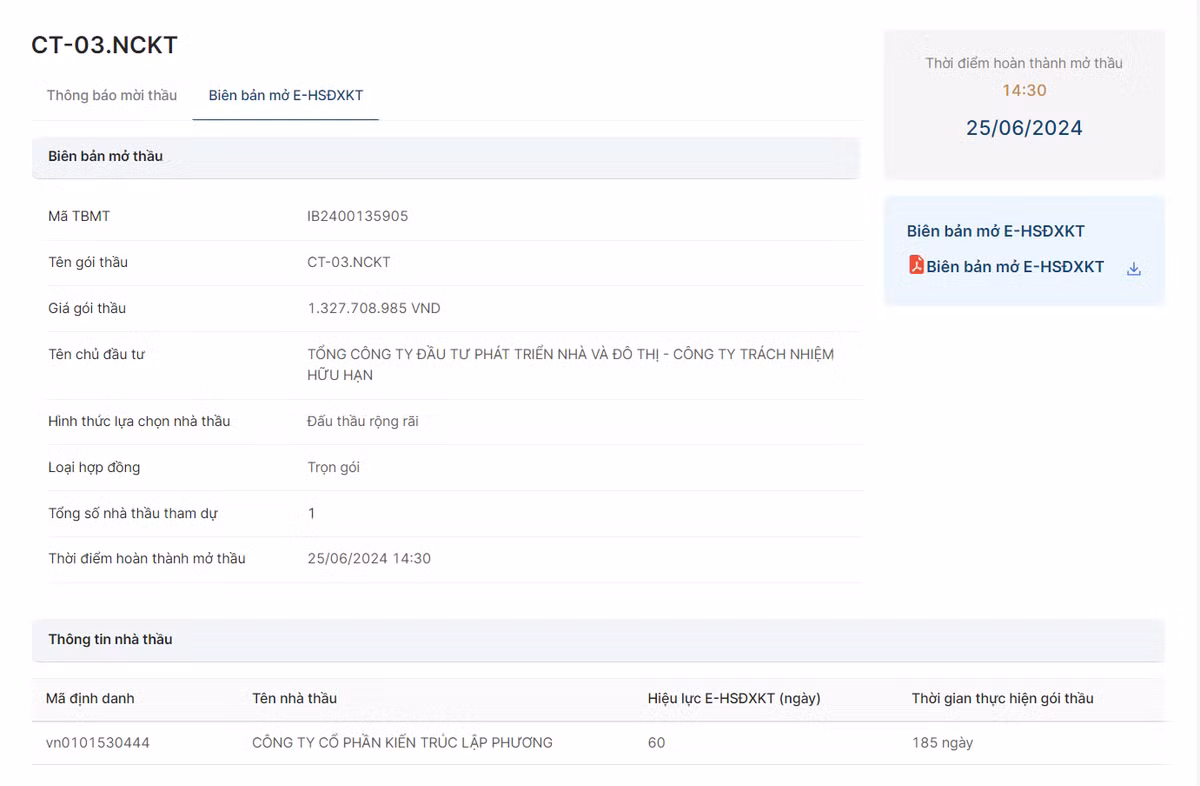Click the TBMT code IB2400135905
The image size is (1200, 786).
357,216
